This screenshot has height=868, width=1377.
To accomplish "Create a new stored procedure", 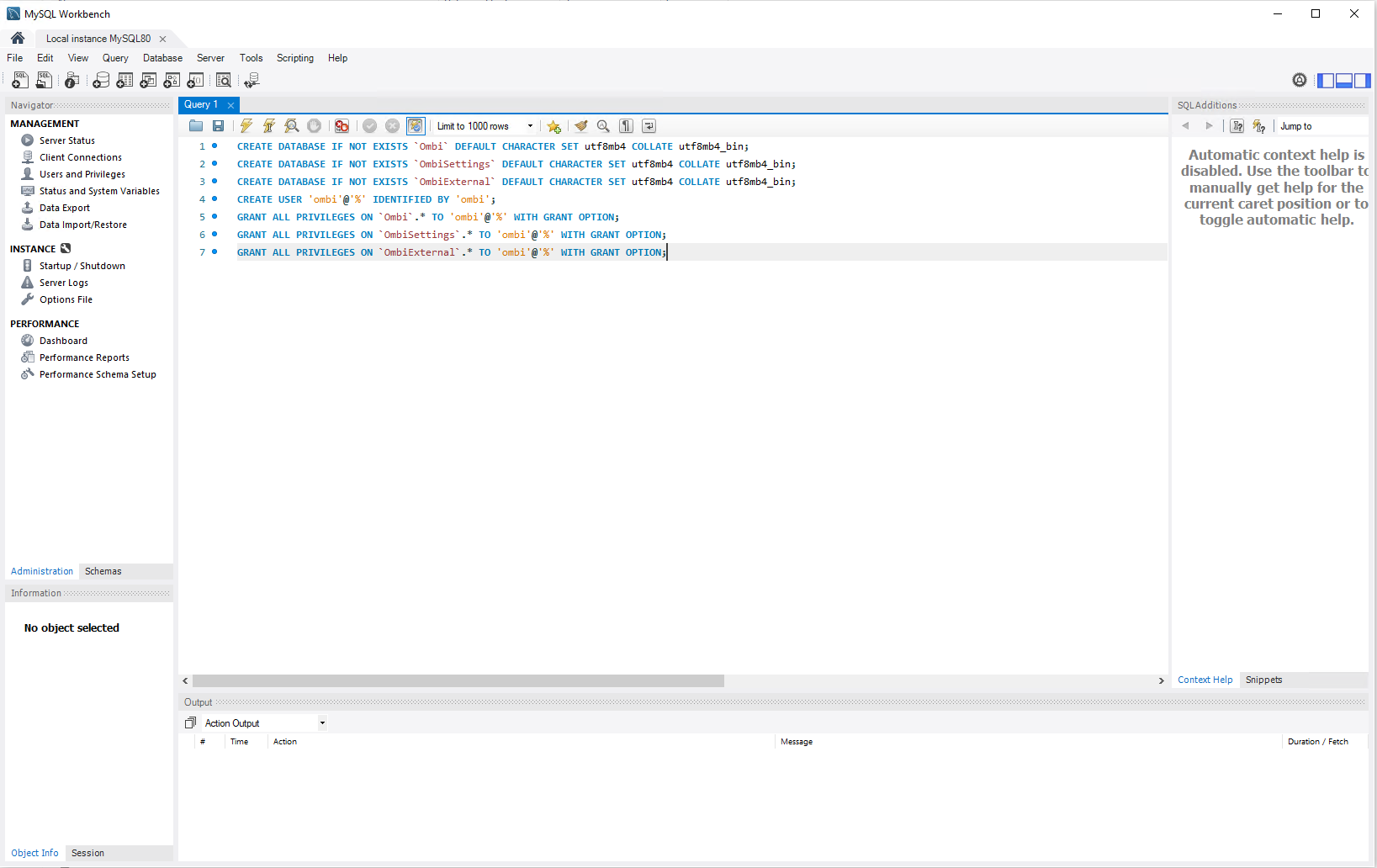I will coord(172,80).
